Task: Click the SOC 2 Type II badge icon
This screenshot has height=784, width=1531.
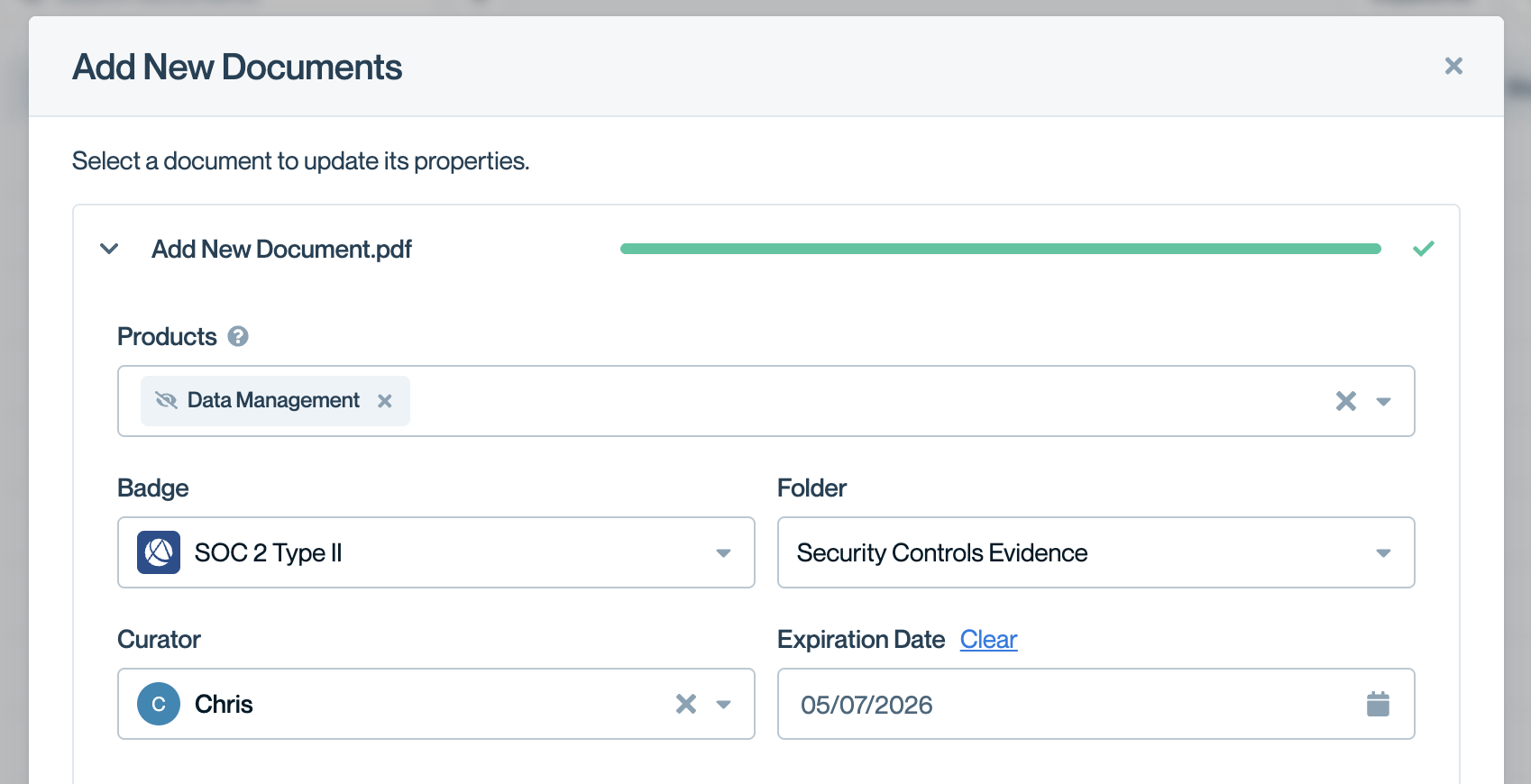Action: [159, 552]
